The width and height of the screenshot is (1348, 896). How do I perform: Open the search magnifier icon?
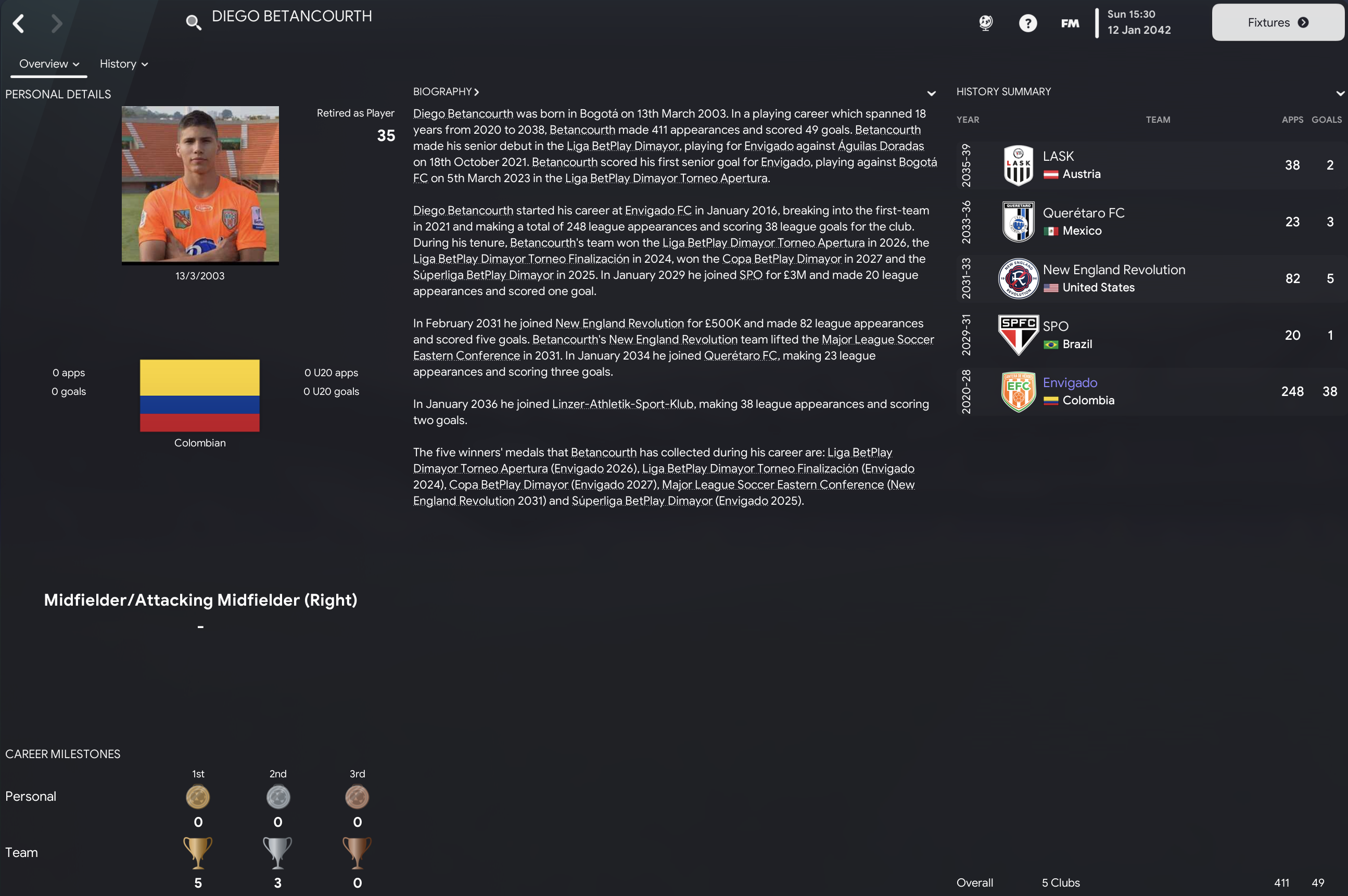coord(193,22)
